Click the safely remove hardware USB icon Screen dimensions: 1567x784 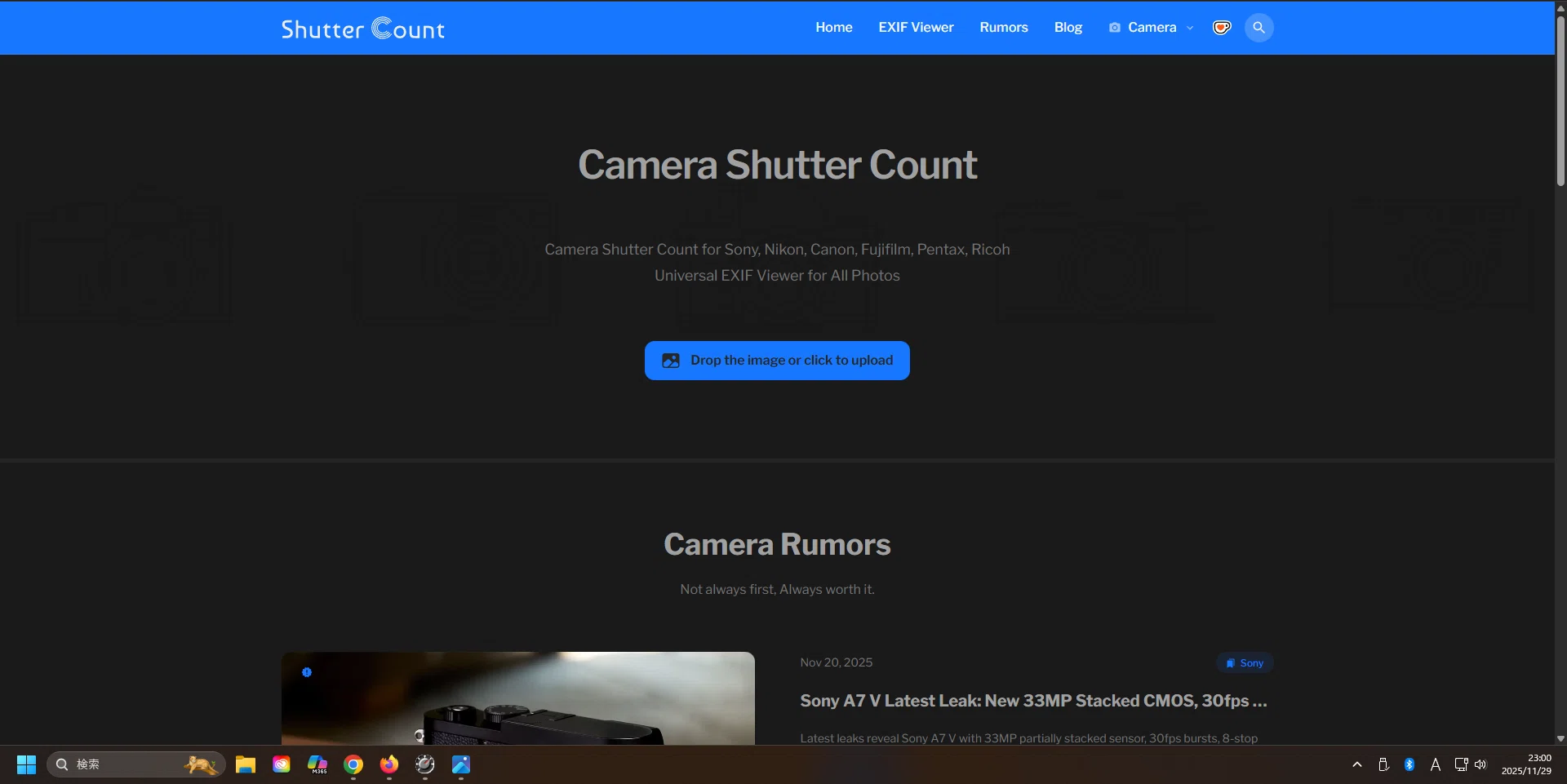(x=1383, y=764)
